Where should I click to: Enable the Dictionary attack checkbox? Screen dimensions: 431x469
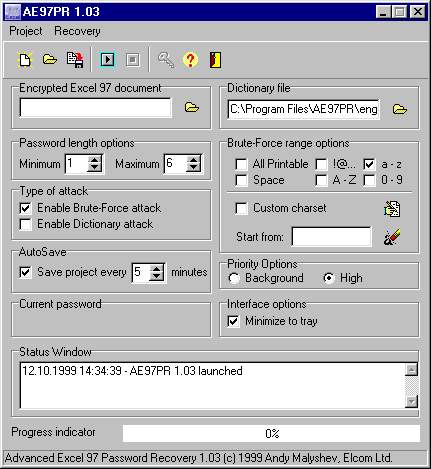pos(25,224)
